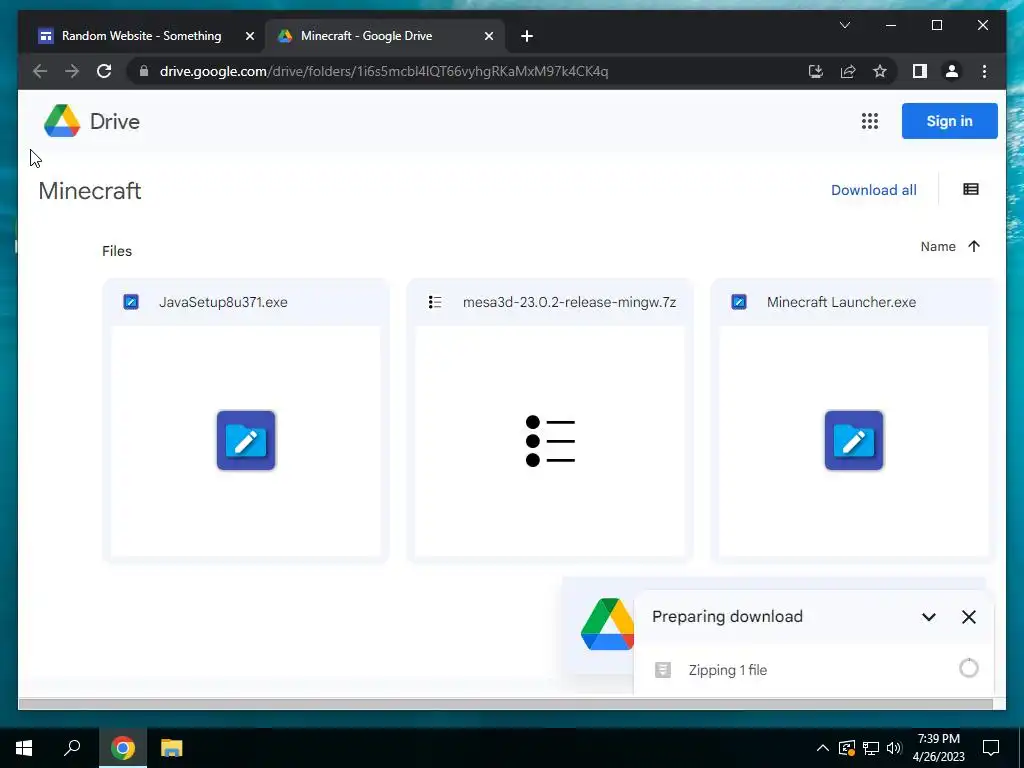The width and height of the screenshot is (1024, 768).
Task: Collapse the Preparing download panel
Action: [x=929, y=617]
